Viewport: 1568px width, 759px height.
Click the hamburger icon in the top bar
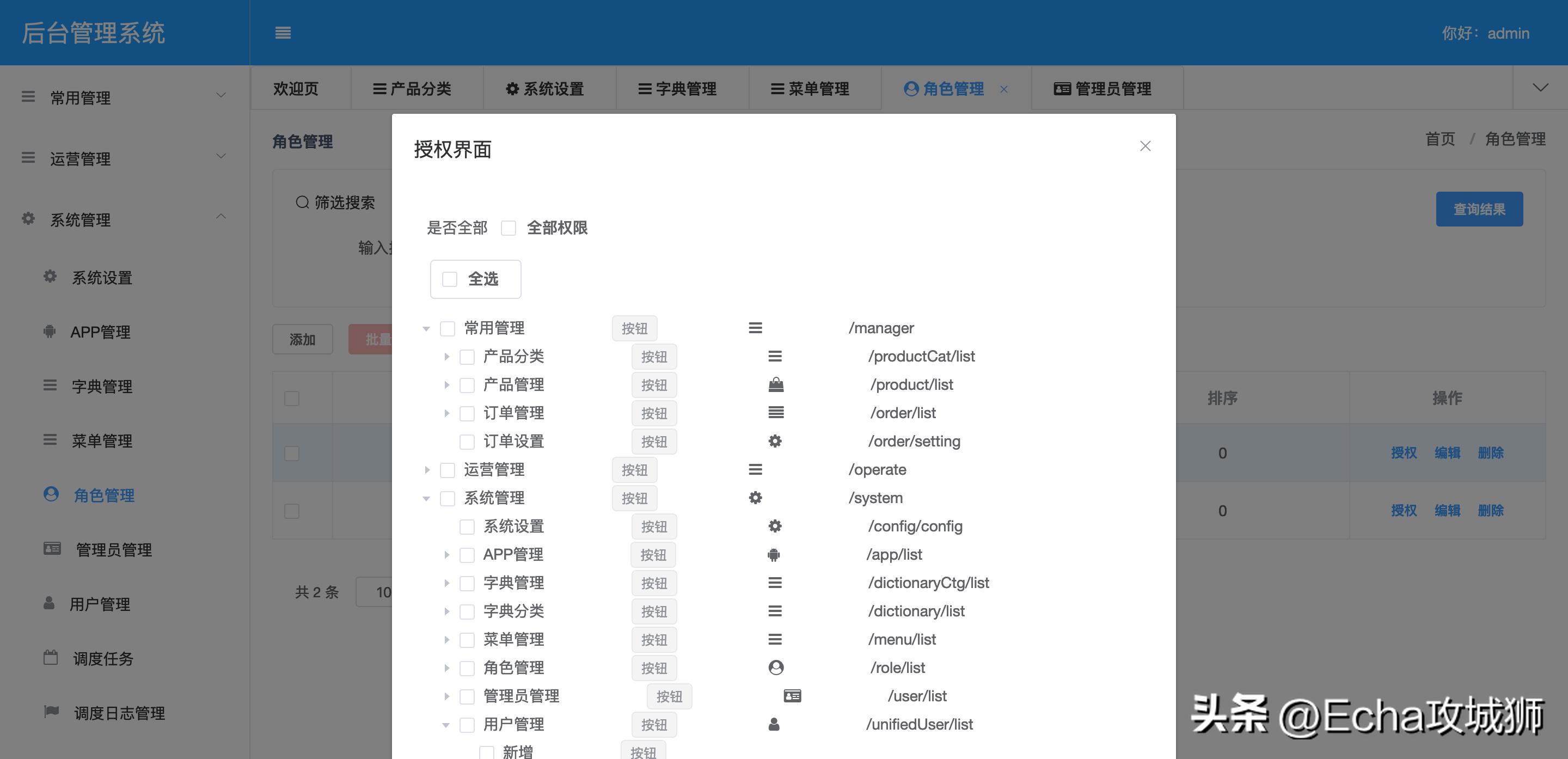tap(283, 33)
